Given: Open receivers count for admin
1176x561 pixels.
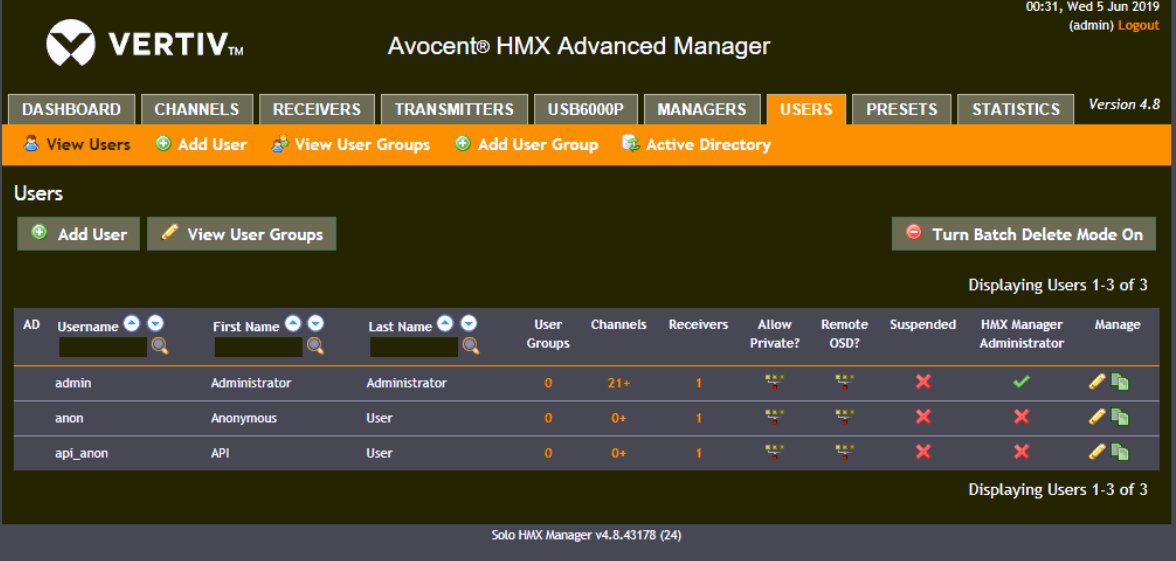Looking at the screenshot, I should click(x=698, y=383).
